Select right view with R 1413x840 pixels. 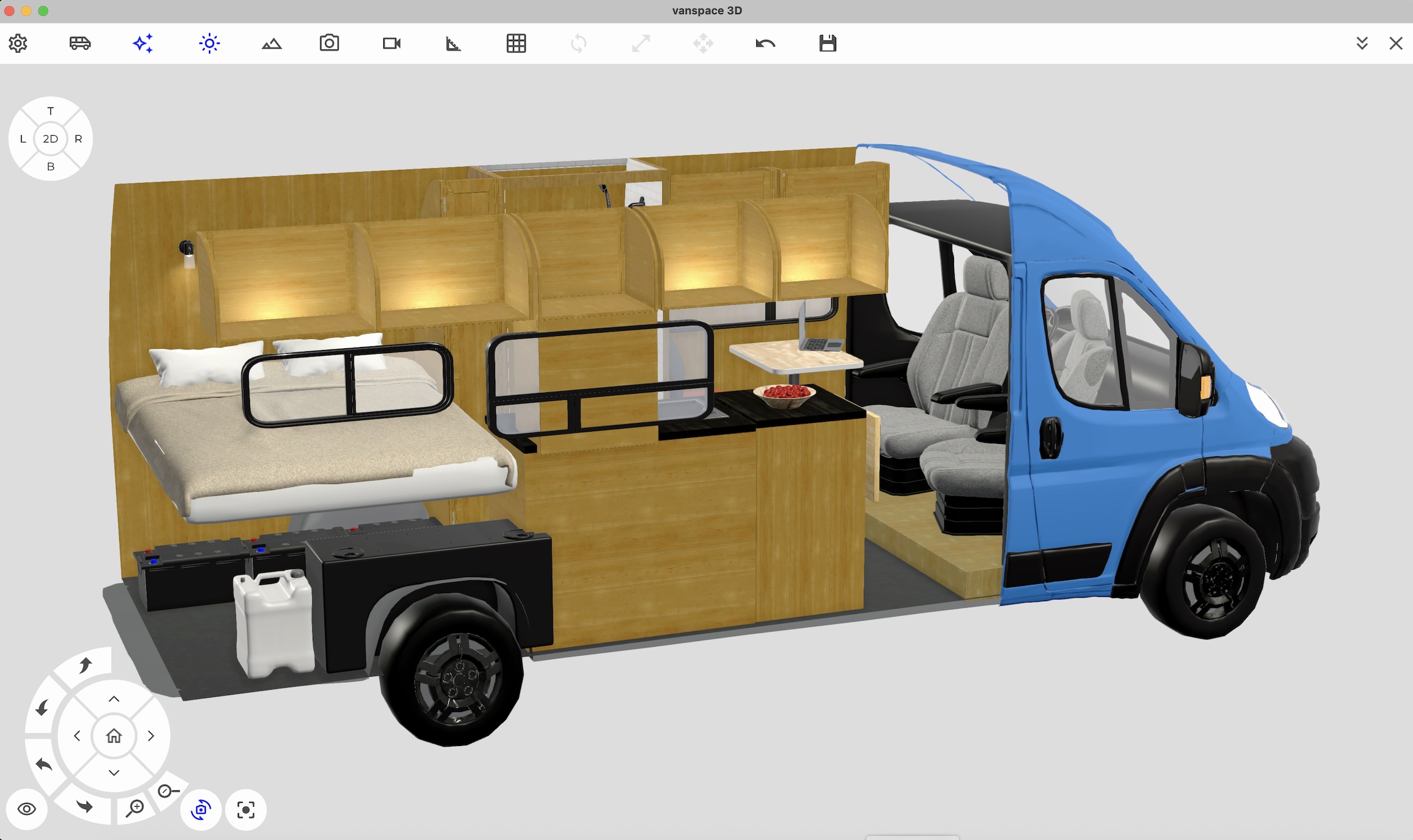point(78,139)
